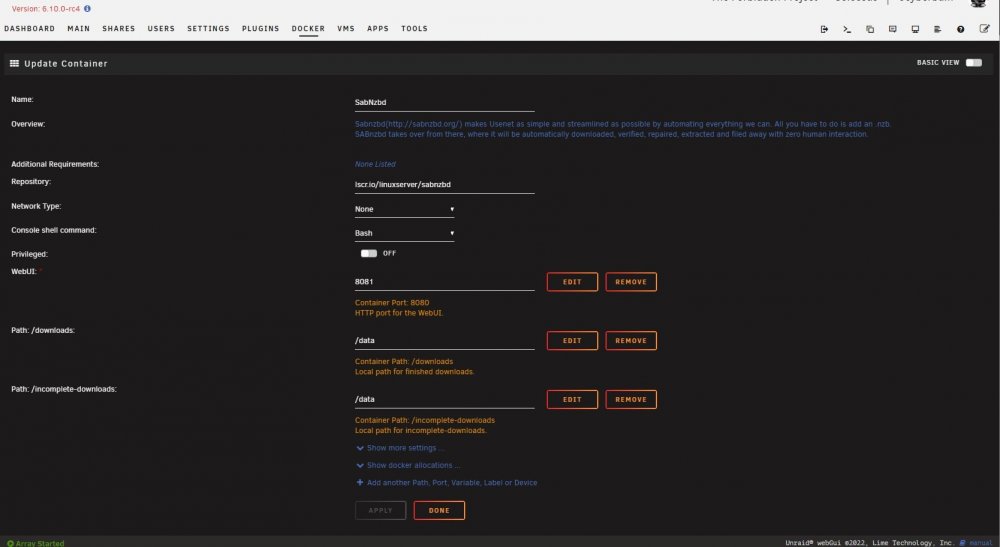Click Edit for the /downloads path

(572, 340)
